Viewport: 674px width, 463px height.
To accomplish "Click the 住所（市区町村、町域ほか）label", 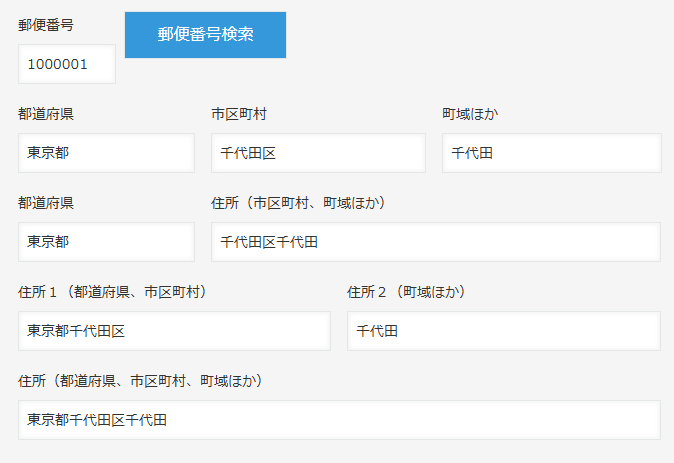I will point(298,203).
